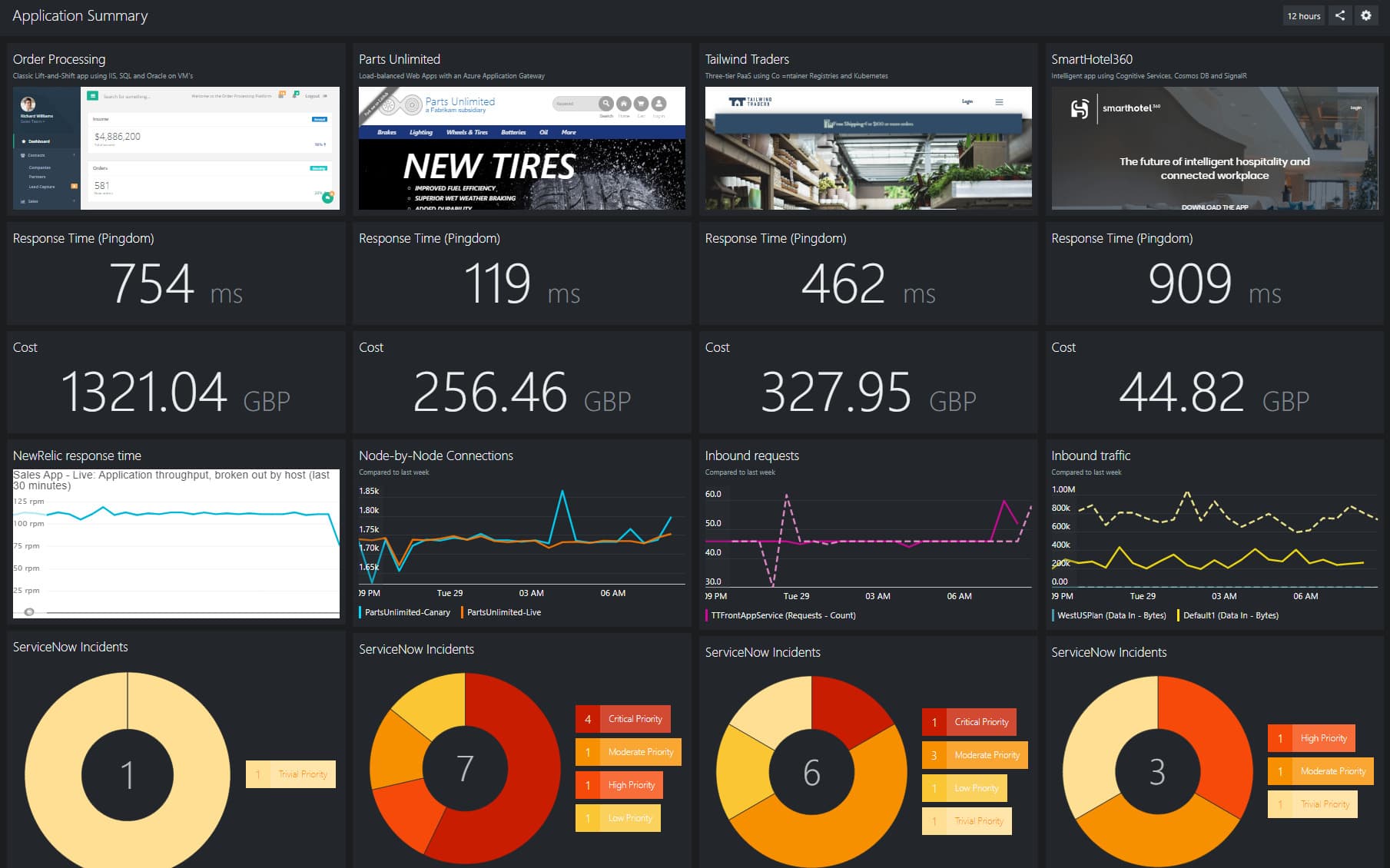Viewport: 1390px width, 868px height.
Task: Click donut center showing 1 incident
Action: 127,774
